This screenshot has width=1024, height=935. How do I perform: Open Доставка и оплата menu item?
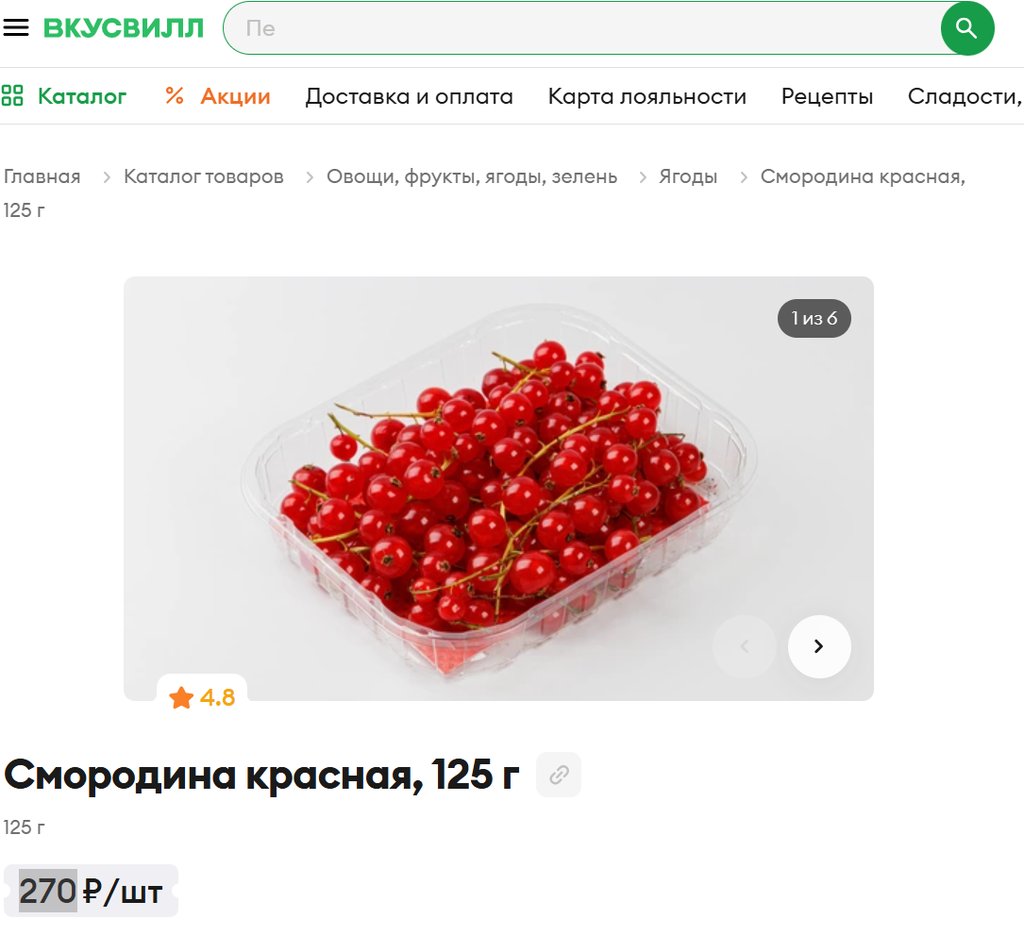(409, 97)
